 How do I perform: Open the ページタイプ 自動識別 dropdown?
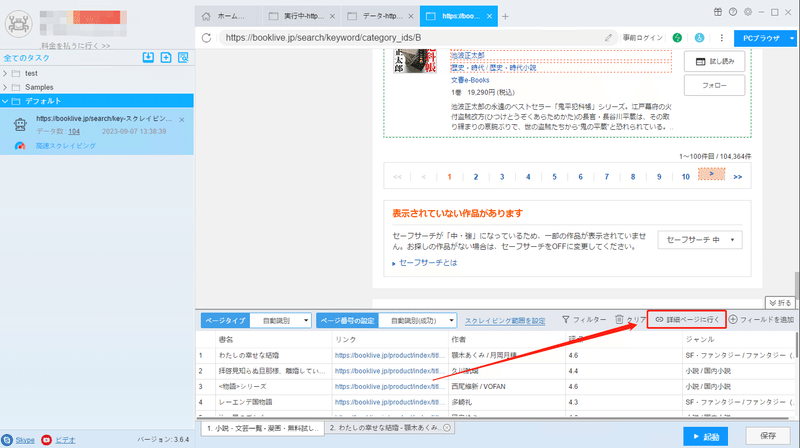281,320
